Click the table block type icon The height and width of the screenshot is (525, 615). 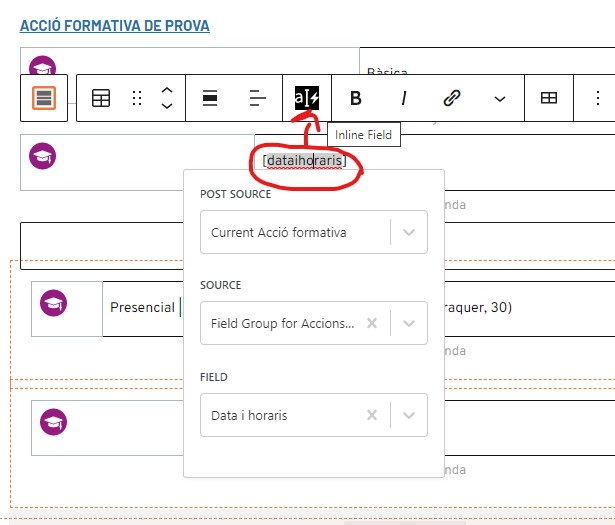coord(101,98)
